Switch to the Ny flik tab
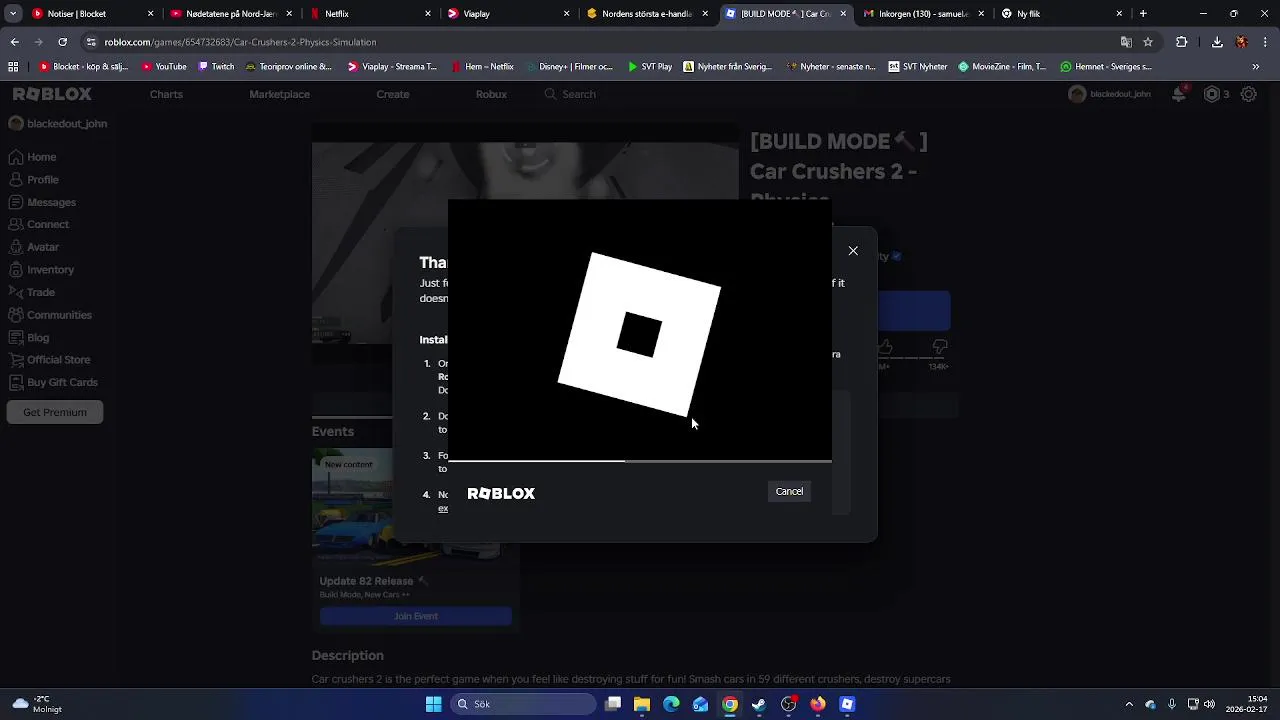1280x720 pixels. (1060, 14)
